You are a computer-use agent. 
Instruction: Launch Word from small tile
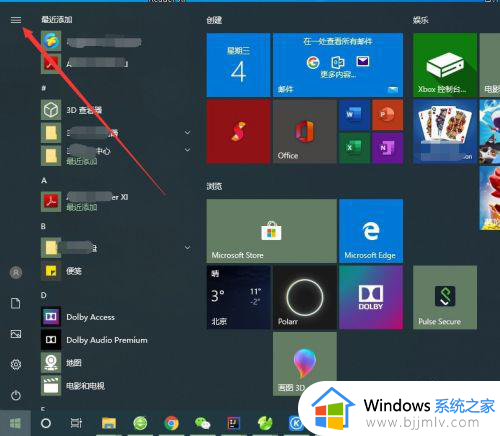(354, 115)
